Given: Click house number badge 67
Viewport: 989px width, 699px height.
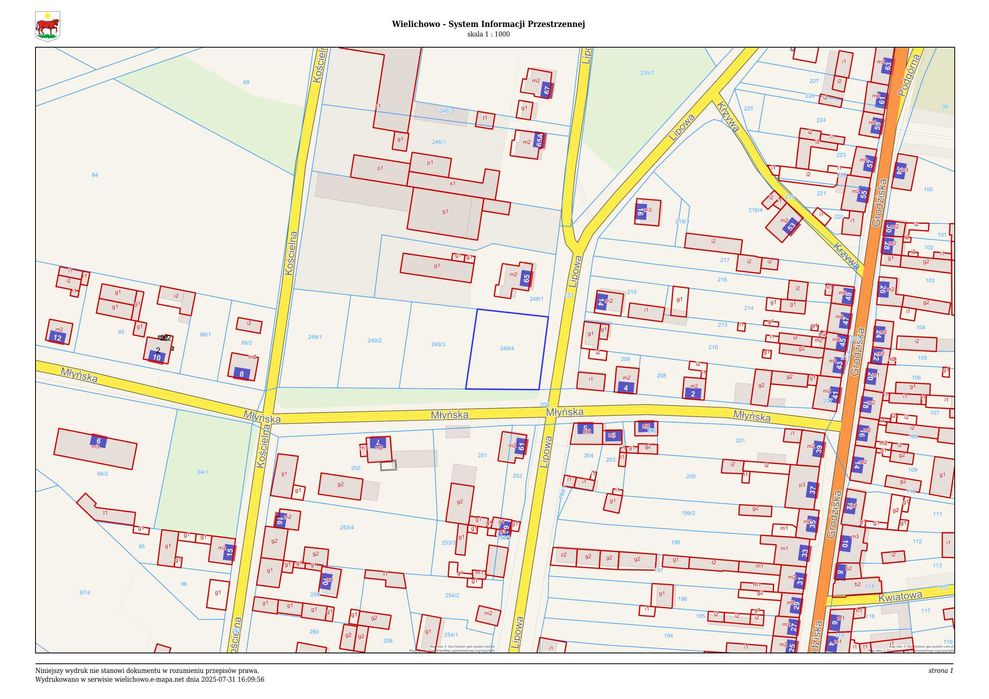Looking at the screenshot, I should click(x=546, y=90).
